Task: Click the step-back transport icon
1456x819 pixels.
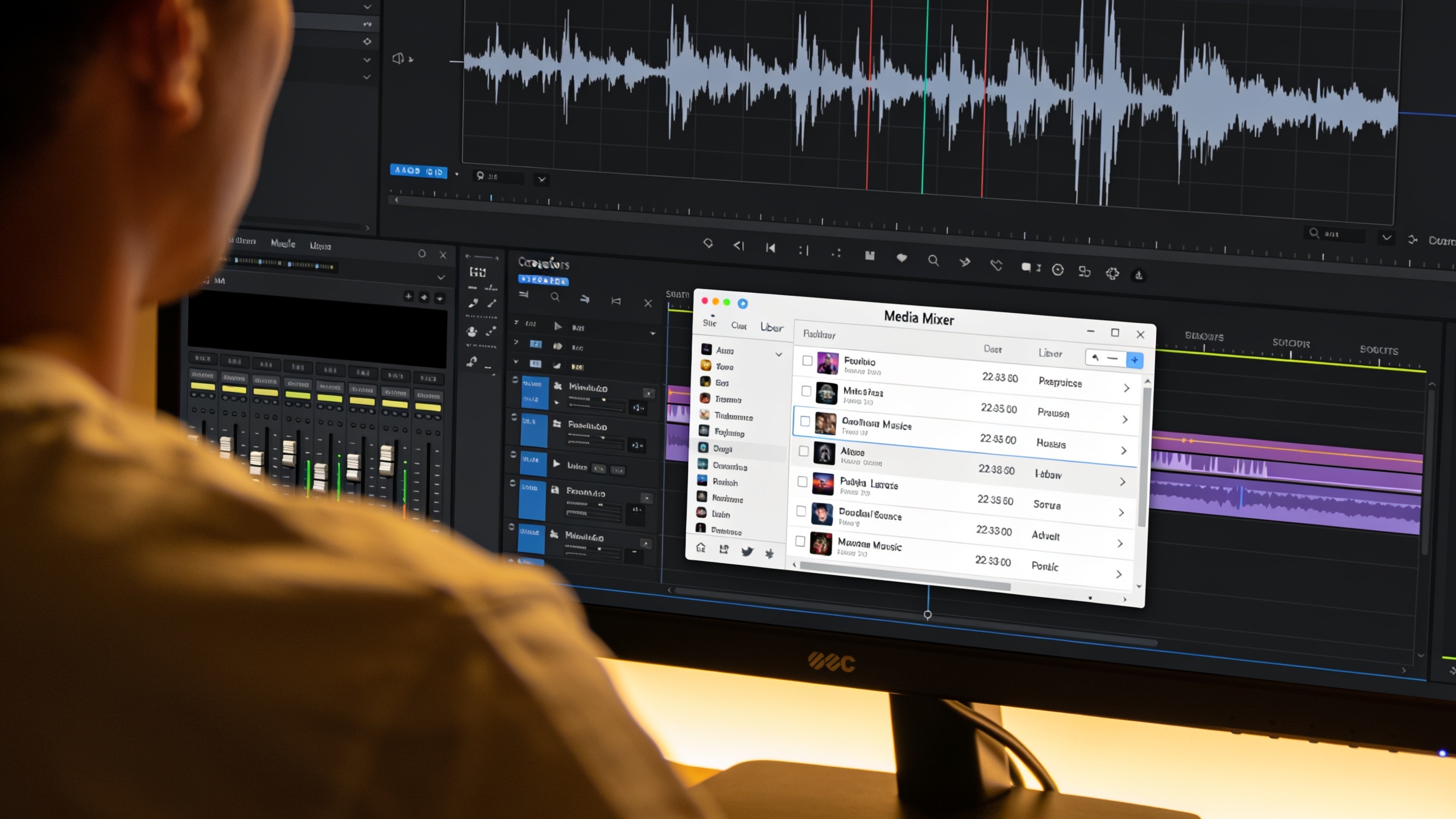Action: [738, 245]
